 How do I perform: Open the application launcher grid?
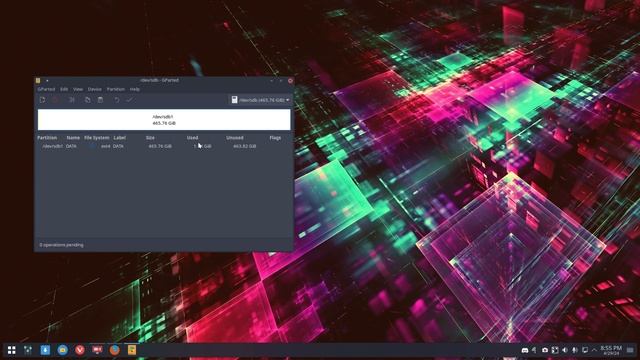[x=11, y=350]
